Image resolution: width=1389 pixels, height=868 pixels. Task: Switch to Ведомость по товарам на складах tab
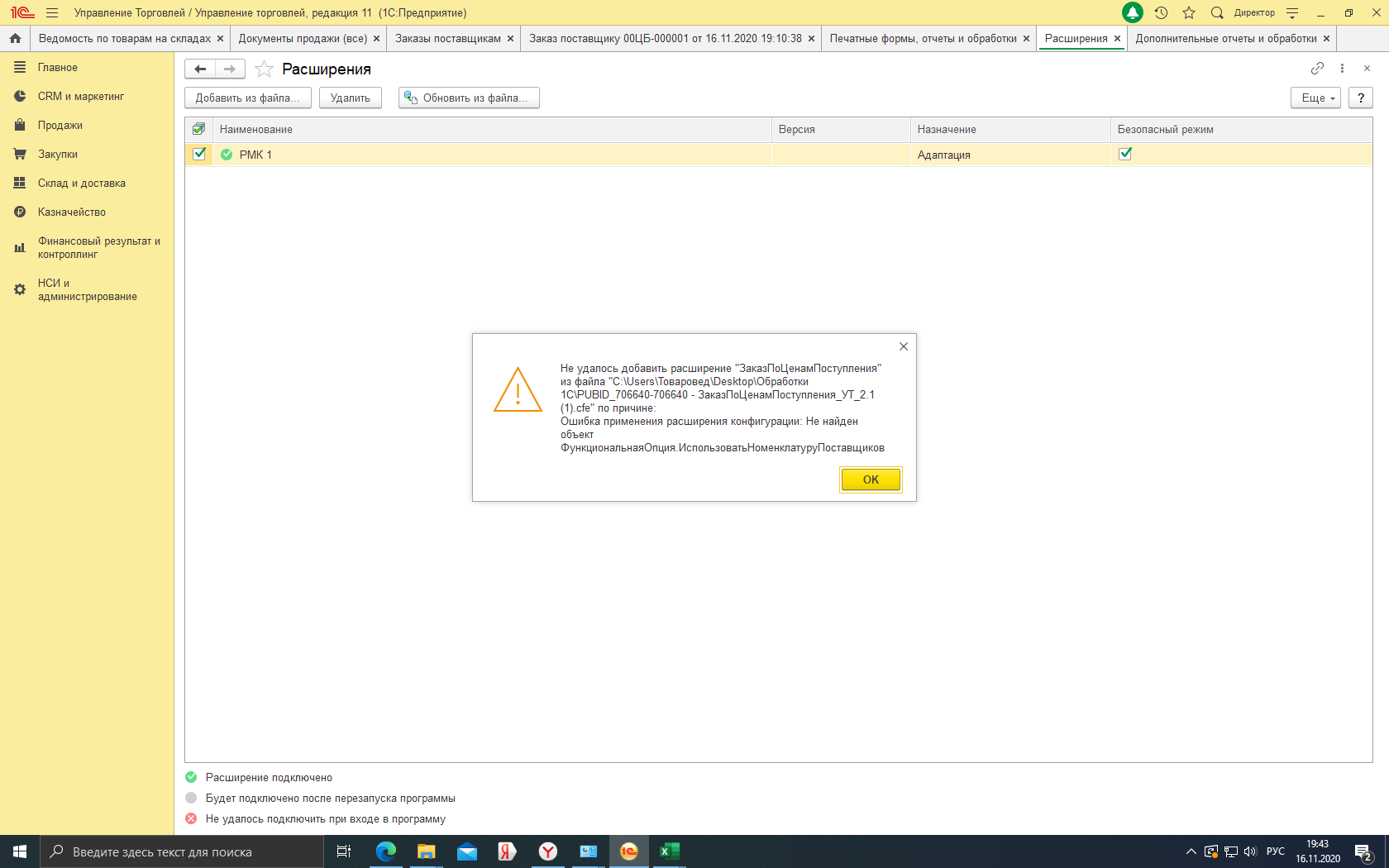pyautogui.click(x=124, y=38)
